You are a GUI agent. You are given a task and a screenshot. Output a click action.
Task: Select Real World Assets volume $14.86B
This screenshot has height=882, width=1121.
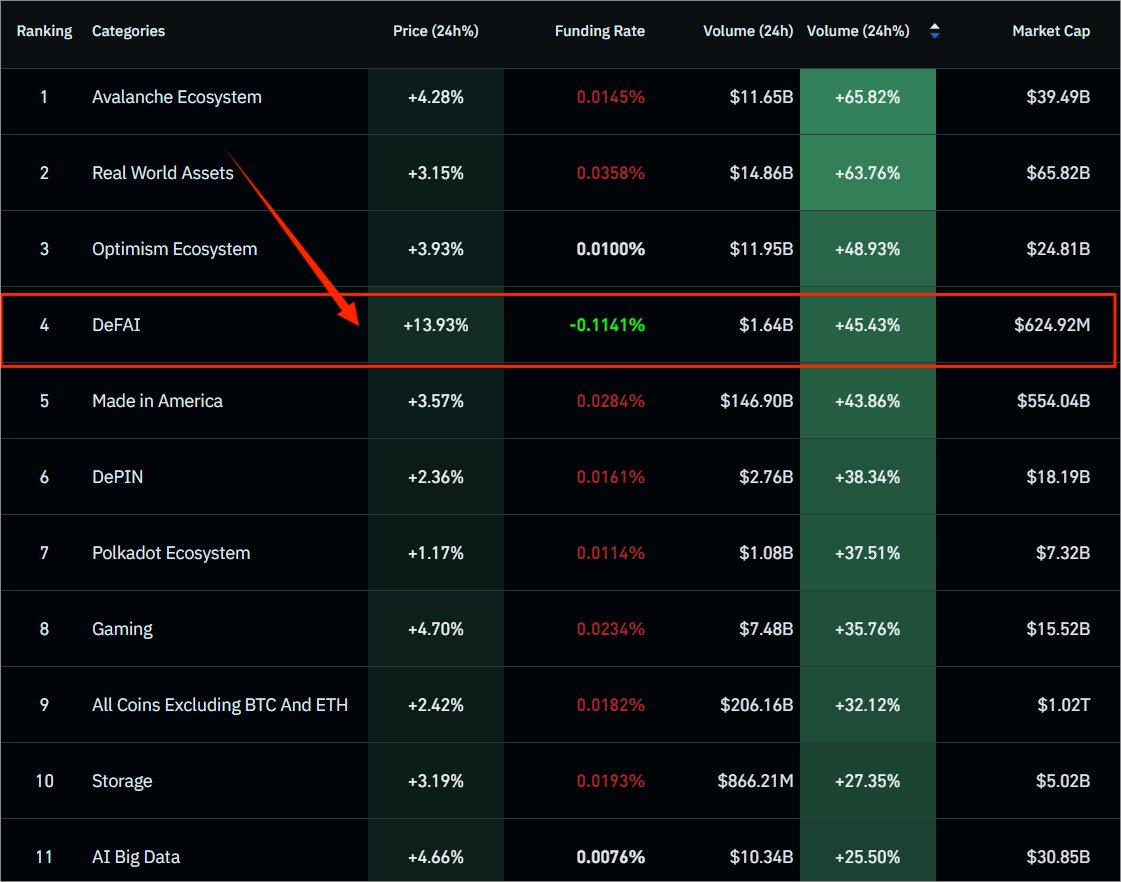pyautogui.click(x=761, y=173)
